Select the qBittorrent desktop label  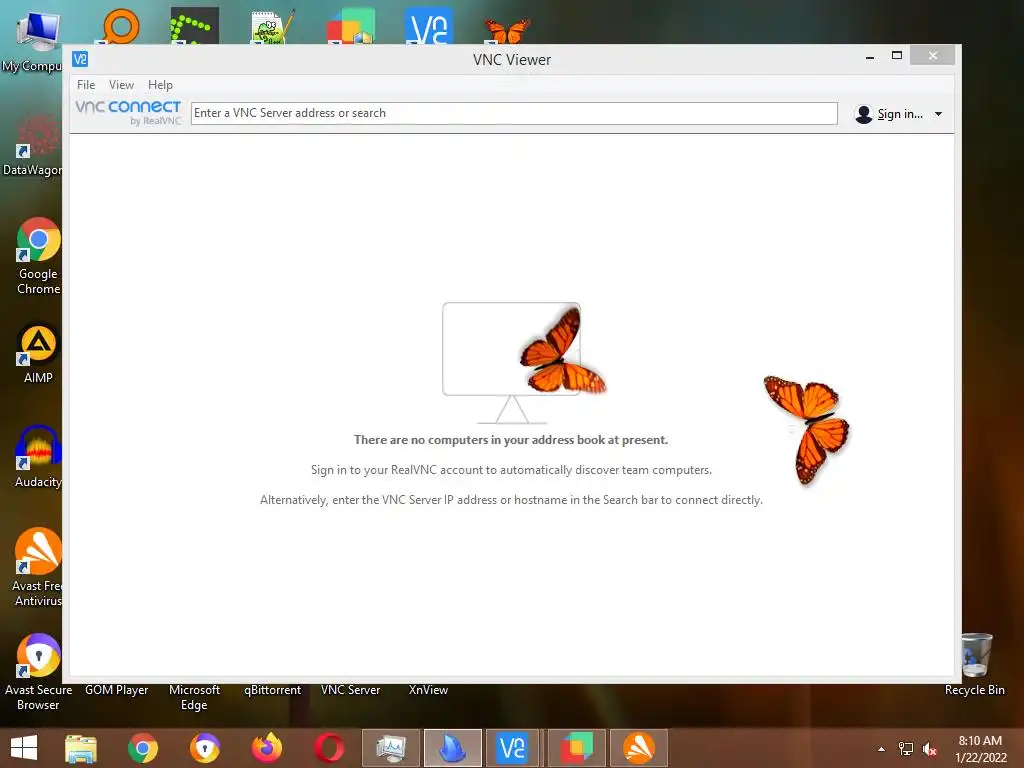(x=272, y=690)
